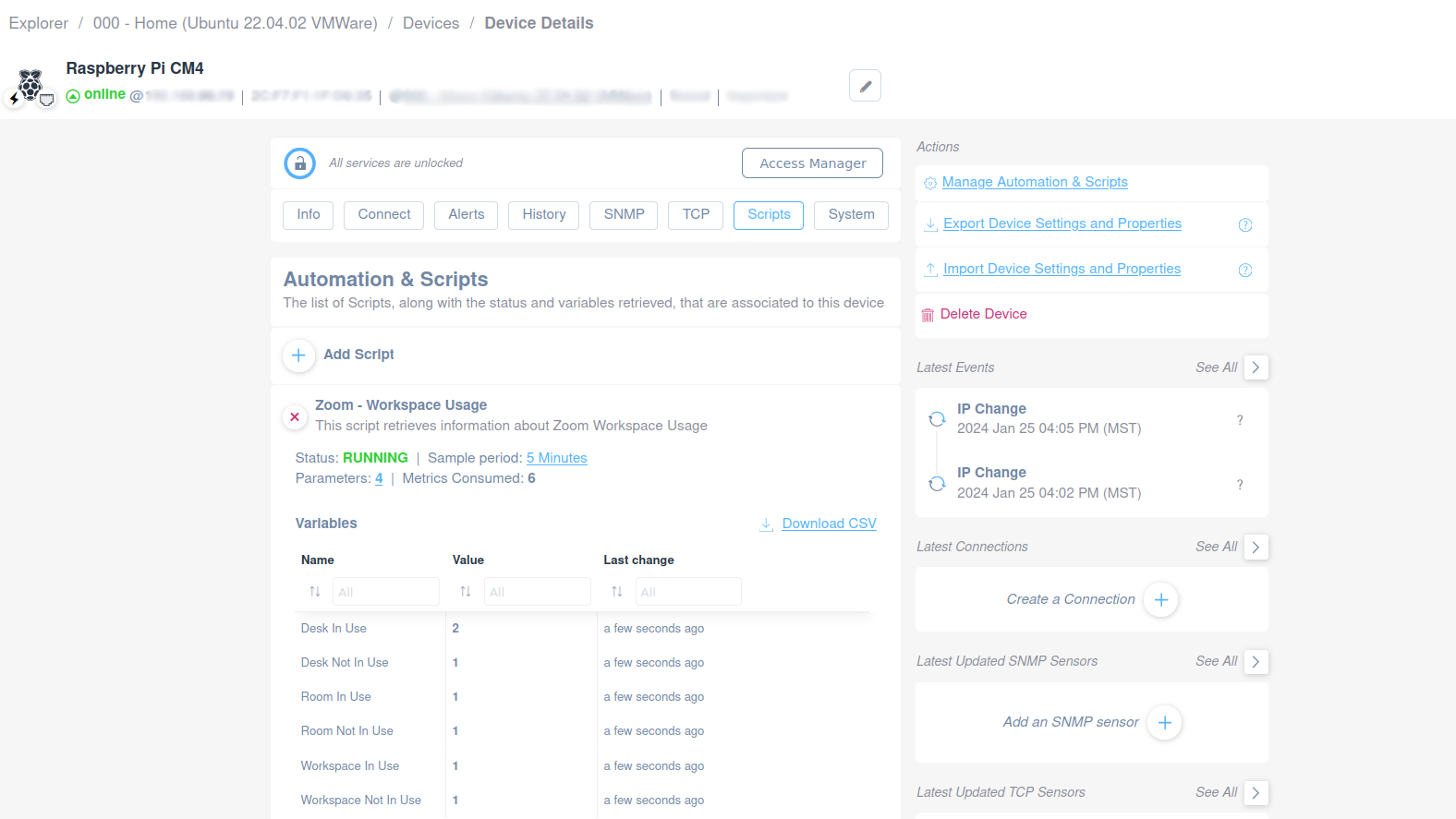Image resolution: width=1456 pixels, height=819 pixels.
Task: Click the download icon next to Download CSV
Action: pyautogui.click(x=767, y=524)
